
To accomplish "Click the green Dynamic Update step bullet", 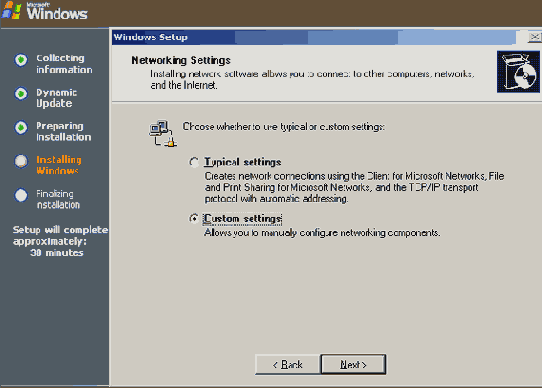I will point(21,93).
